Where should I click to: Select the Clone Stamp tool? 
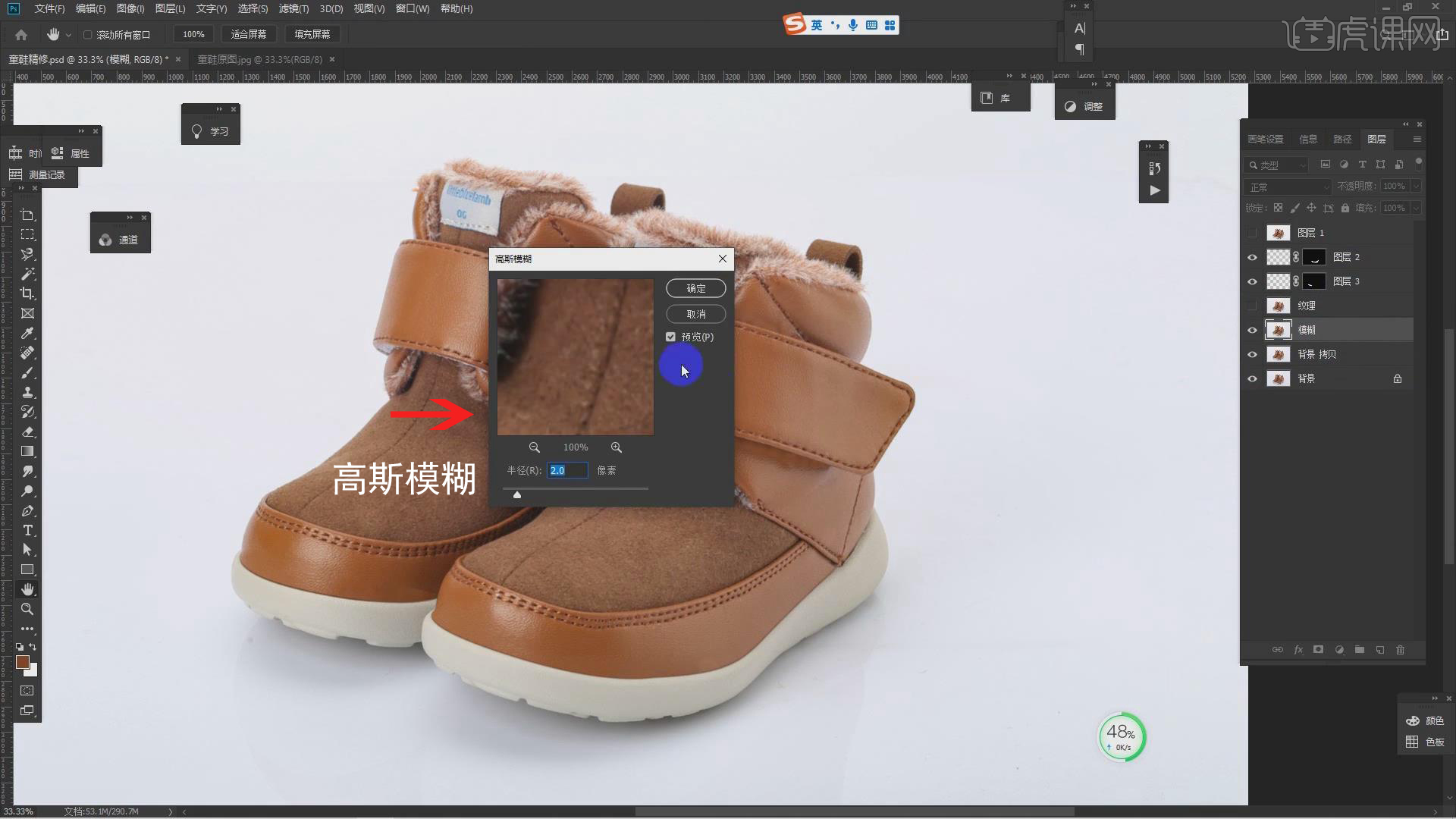point(27,392)
